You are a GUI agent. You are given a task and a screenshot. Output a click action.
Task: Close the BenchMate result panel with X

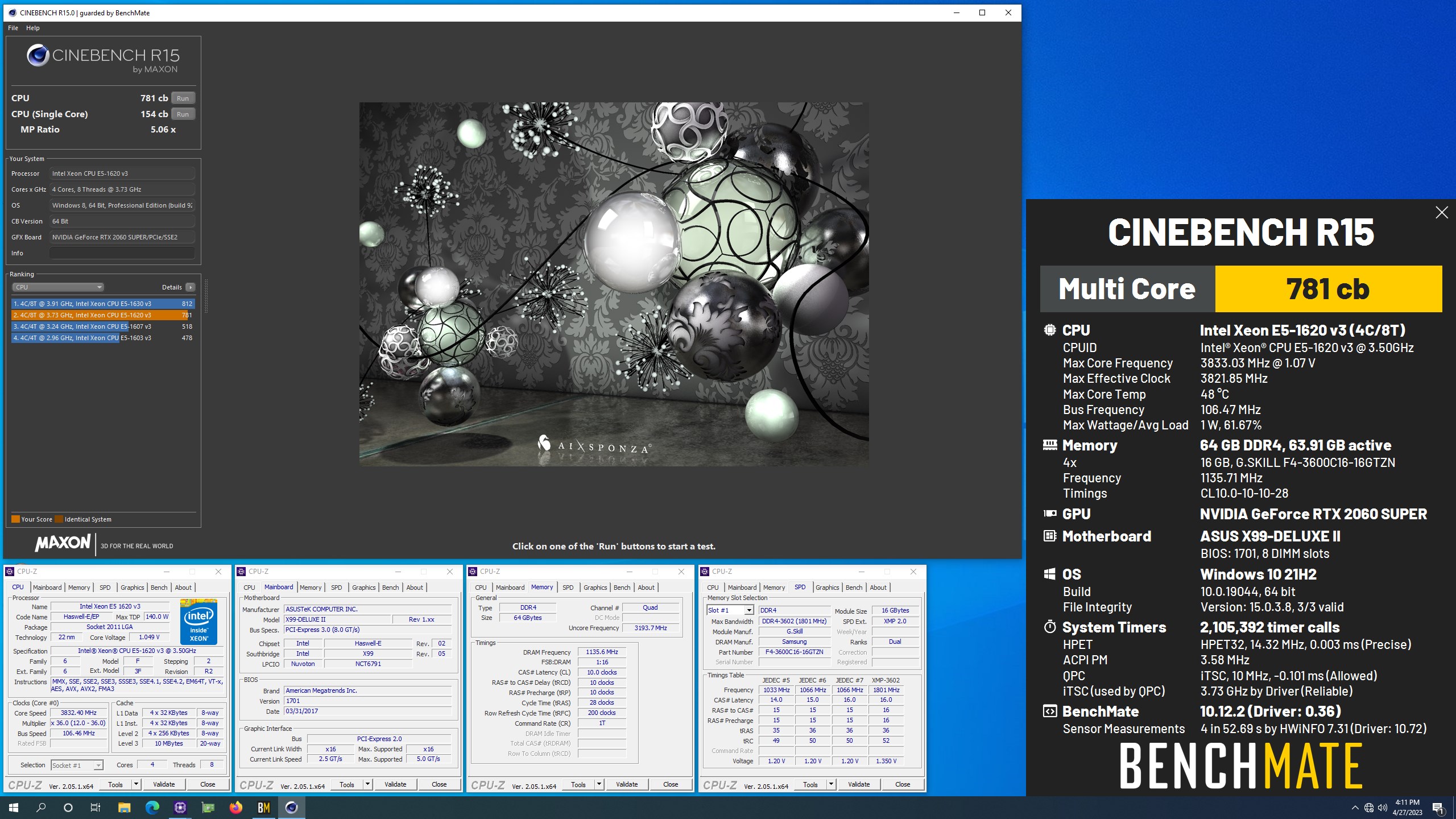coord(1441,213)
